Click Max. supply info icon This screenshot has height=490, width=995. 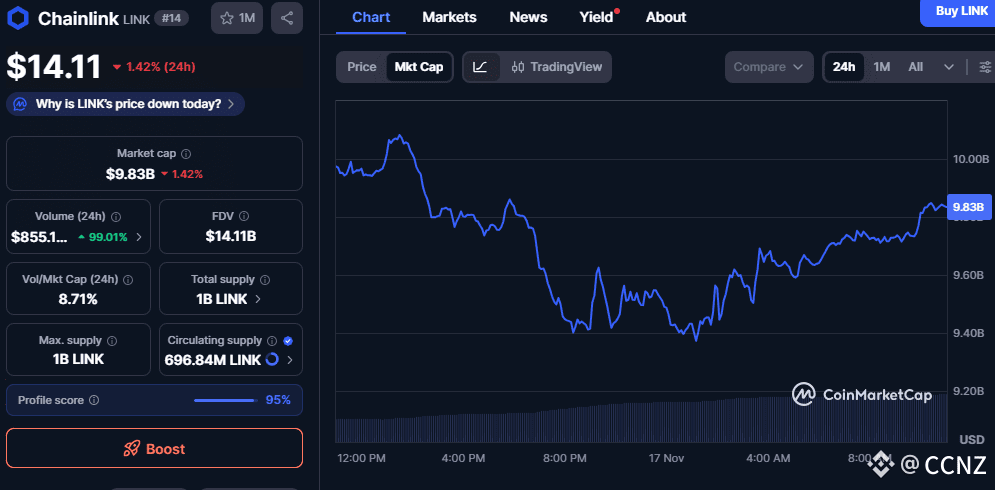pyautogui.click(x=111, y=341)
